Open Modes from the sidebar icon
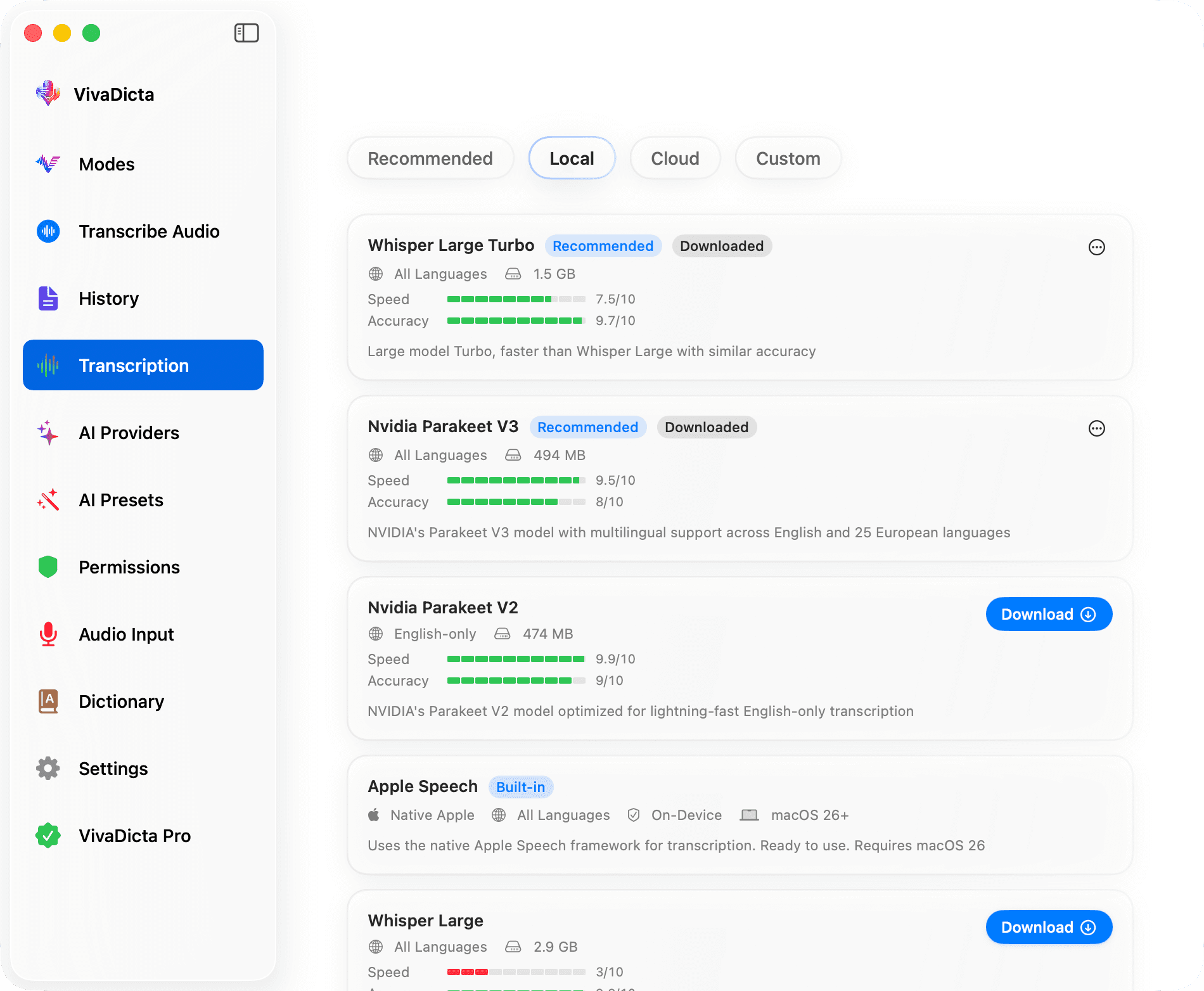The image size is (1204, 991). tap(48, 164)
